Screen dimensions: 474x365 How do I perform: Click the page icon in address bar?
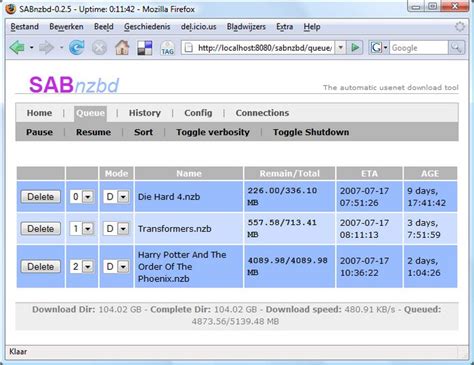coord(189,48)
